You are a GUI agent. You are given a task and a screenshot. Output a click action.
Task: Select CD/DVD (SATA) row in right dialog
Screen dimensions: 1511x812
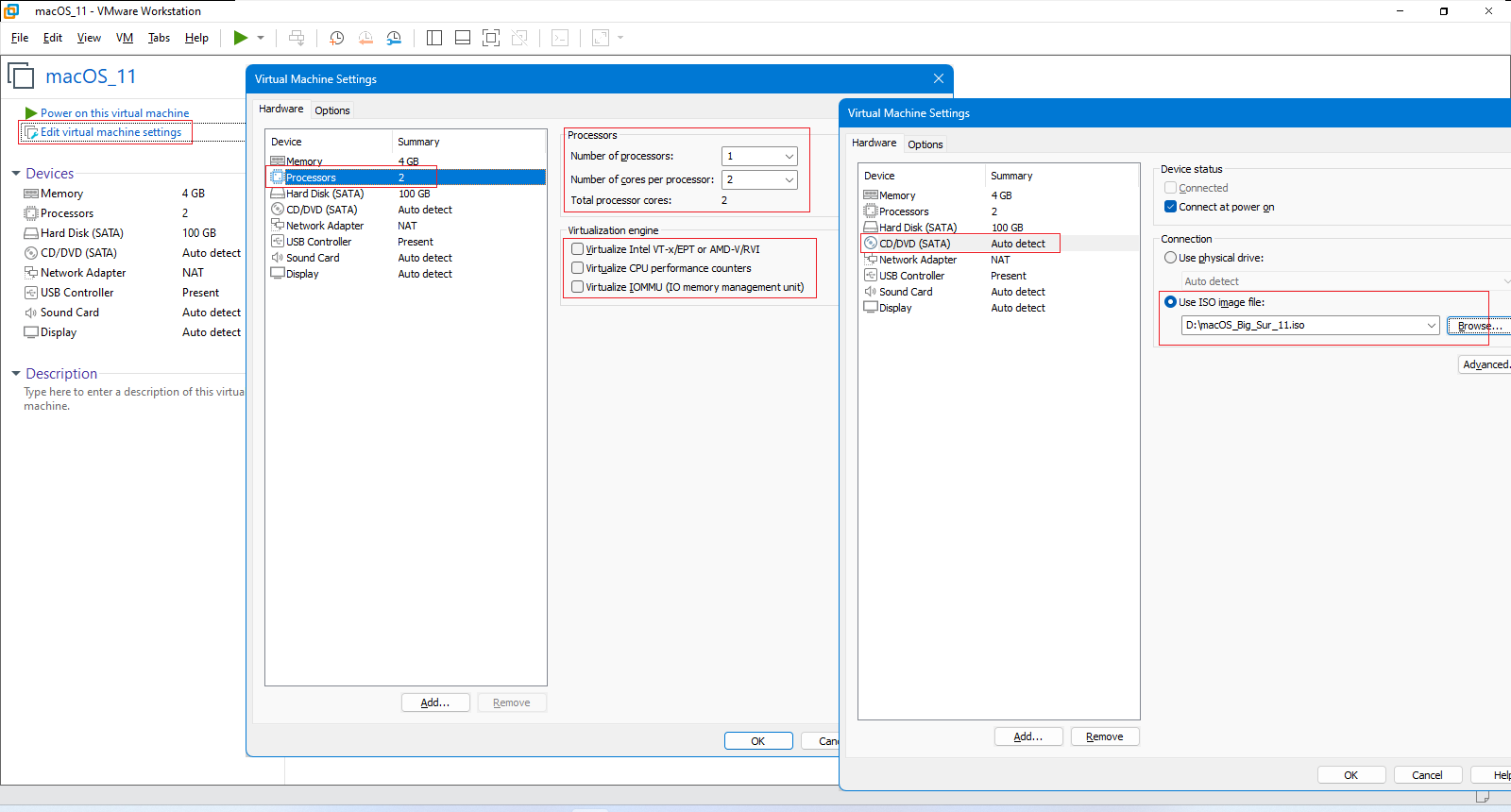coord(999,244)
